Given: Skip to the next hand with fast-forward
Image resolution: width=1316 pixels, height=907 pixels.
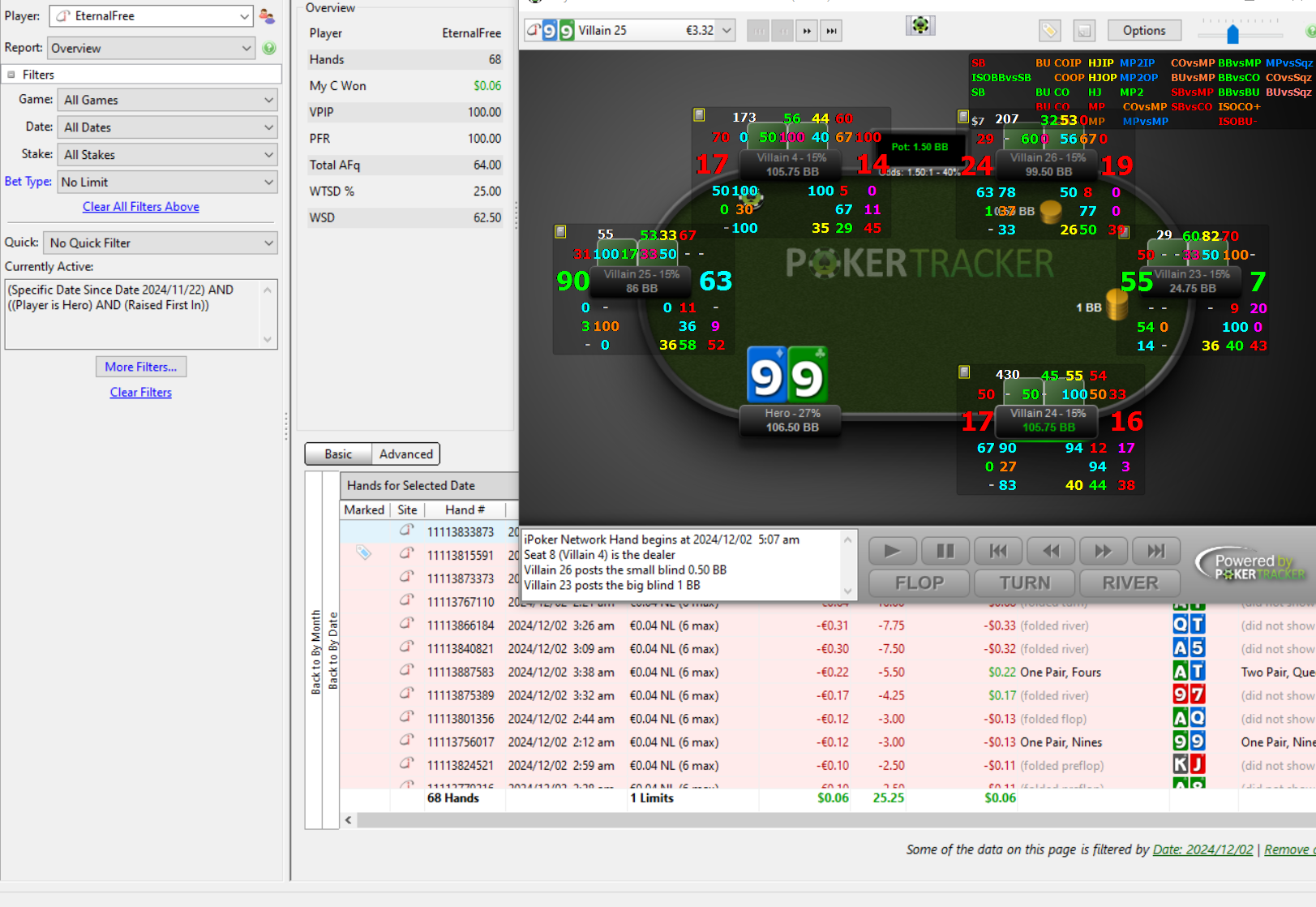Looking at the screenshot, I should (x=807, y=31).
